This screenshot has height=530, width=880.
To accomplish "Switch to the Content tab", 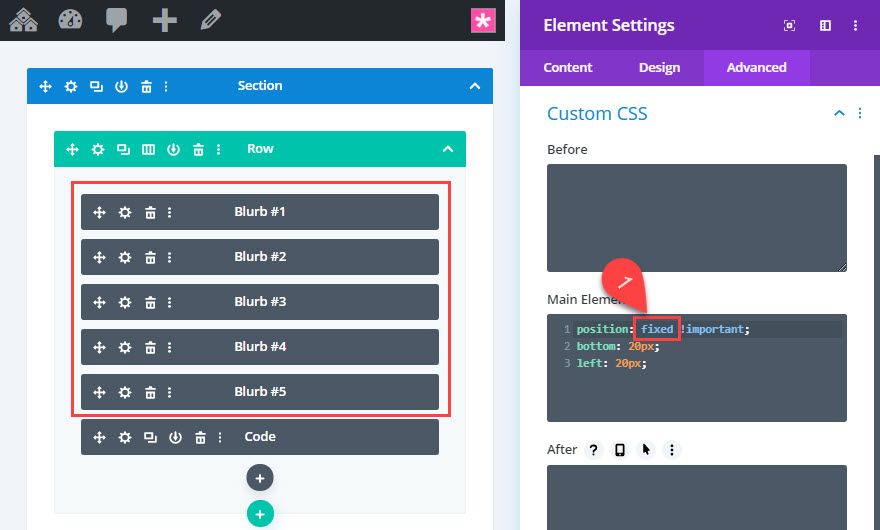I will coord(567,67).
